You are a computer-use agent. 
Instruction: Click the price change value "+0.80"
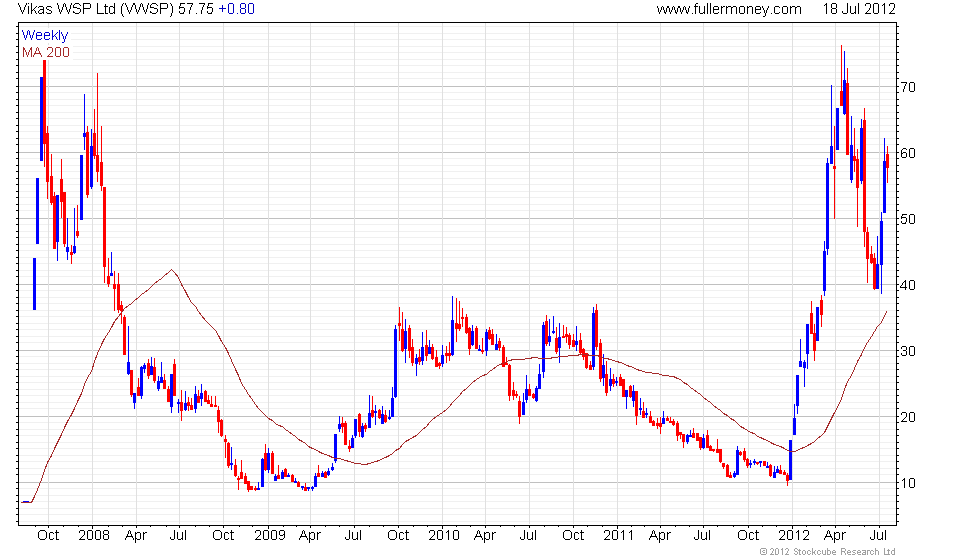(x=236, y=9)
